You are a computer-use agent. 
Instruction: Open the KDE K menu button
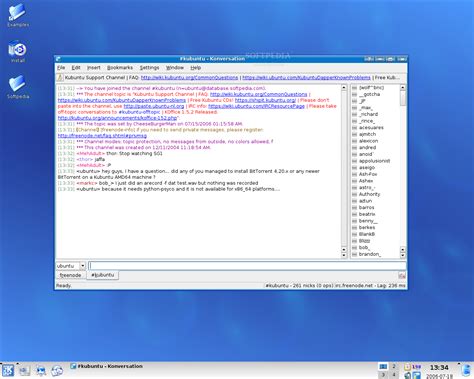point(8,371)
